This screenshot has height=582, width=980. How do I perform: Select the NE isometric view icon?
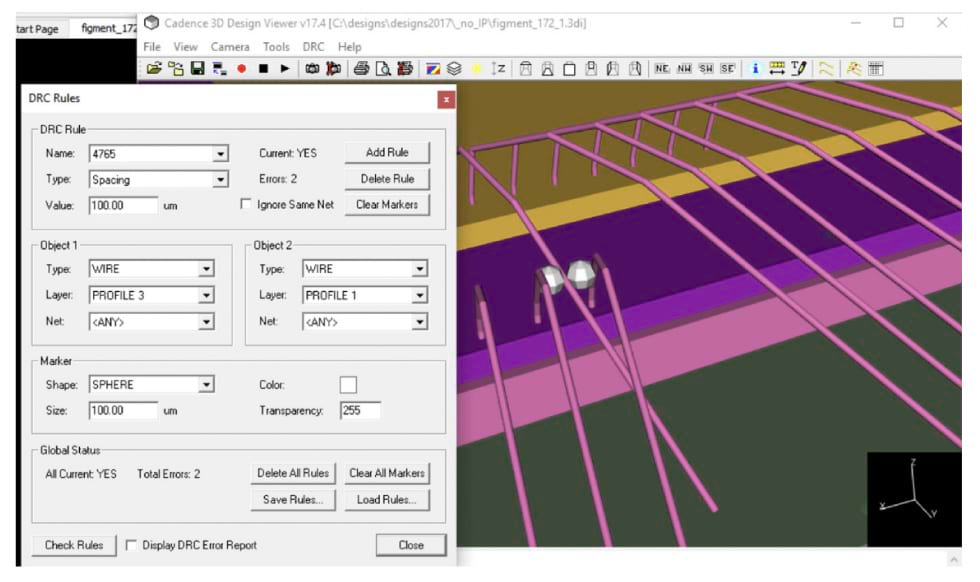[x=662, y=69]
